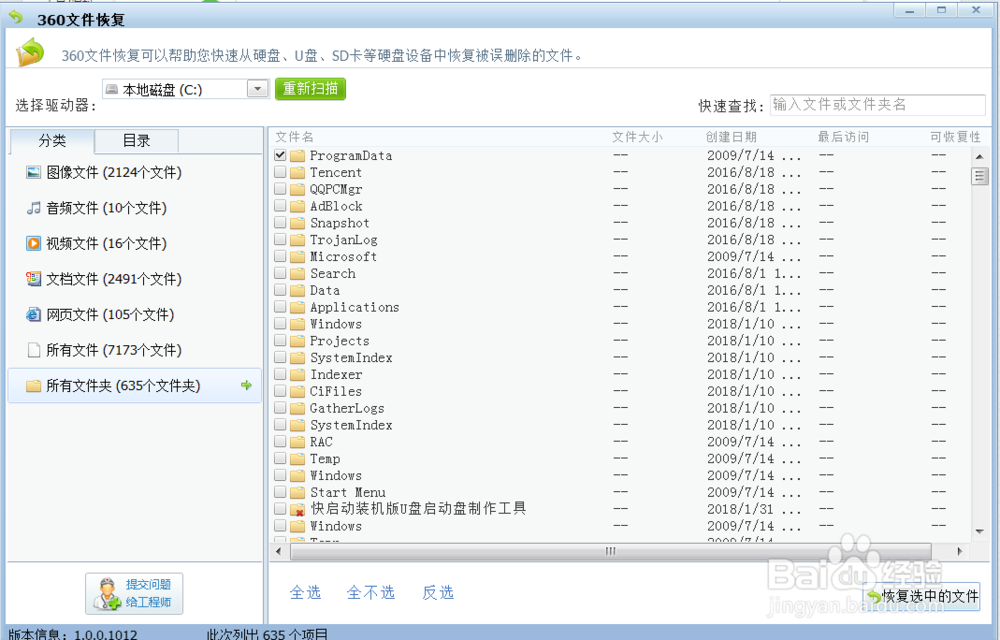The height and width of the screenshot is (640, 1000).
Task: Uncheck the ProgramData checkbox
Action: (x=280, y=155)
